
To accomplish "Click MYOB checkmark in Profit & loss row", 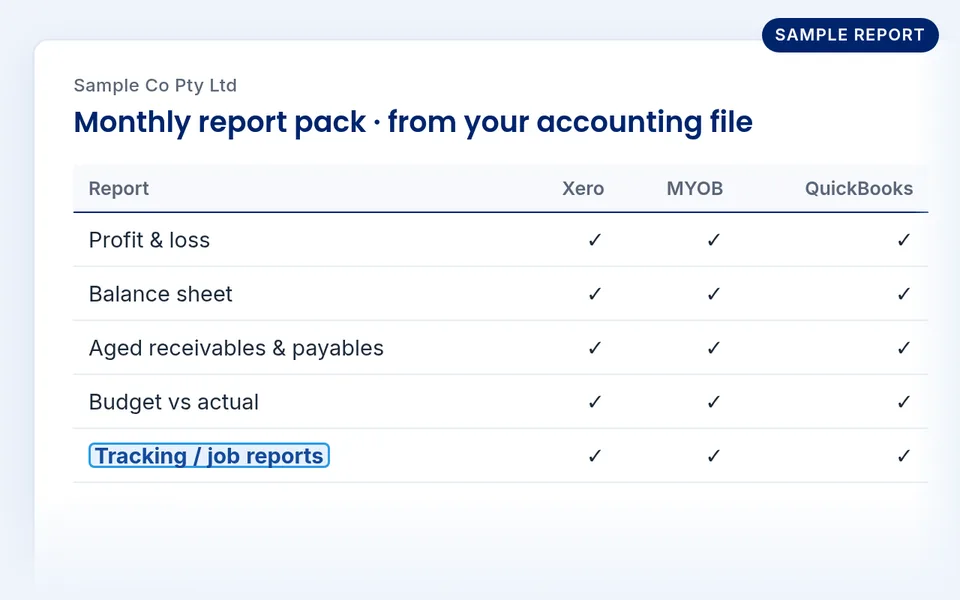I will point(714,240).
